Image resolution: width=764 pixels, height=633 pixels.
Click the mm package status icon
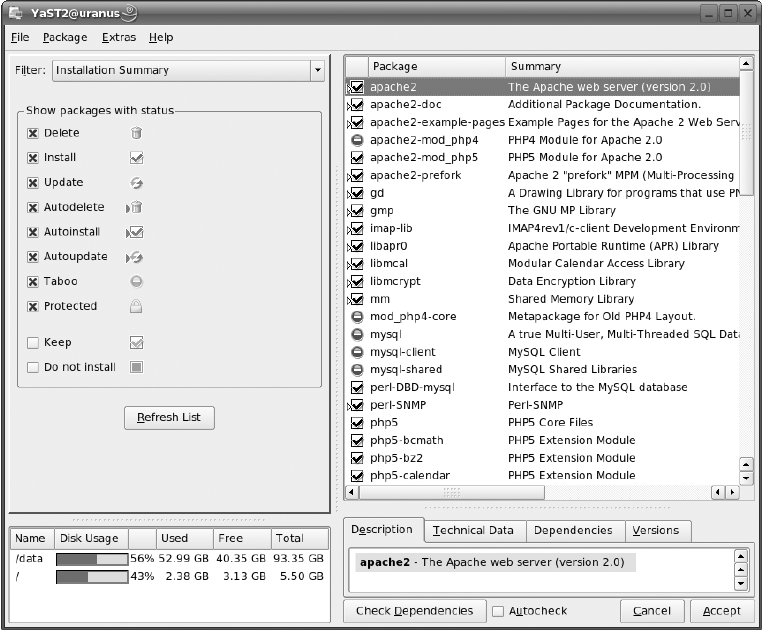[x=356, y=299]
